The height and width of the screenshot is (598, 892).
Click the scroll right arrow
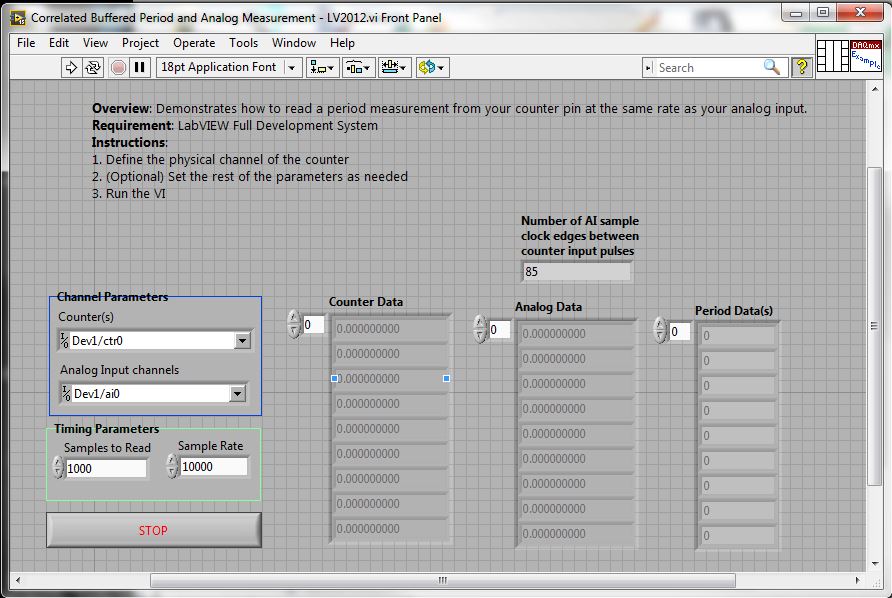858,580
